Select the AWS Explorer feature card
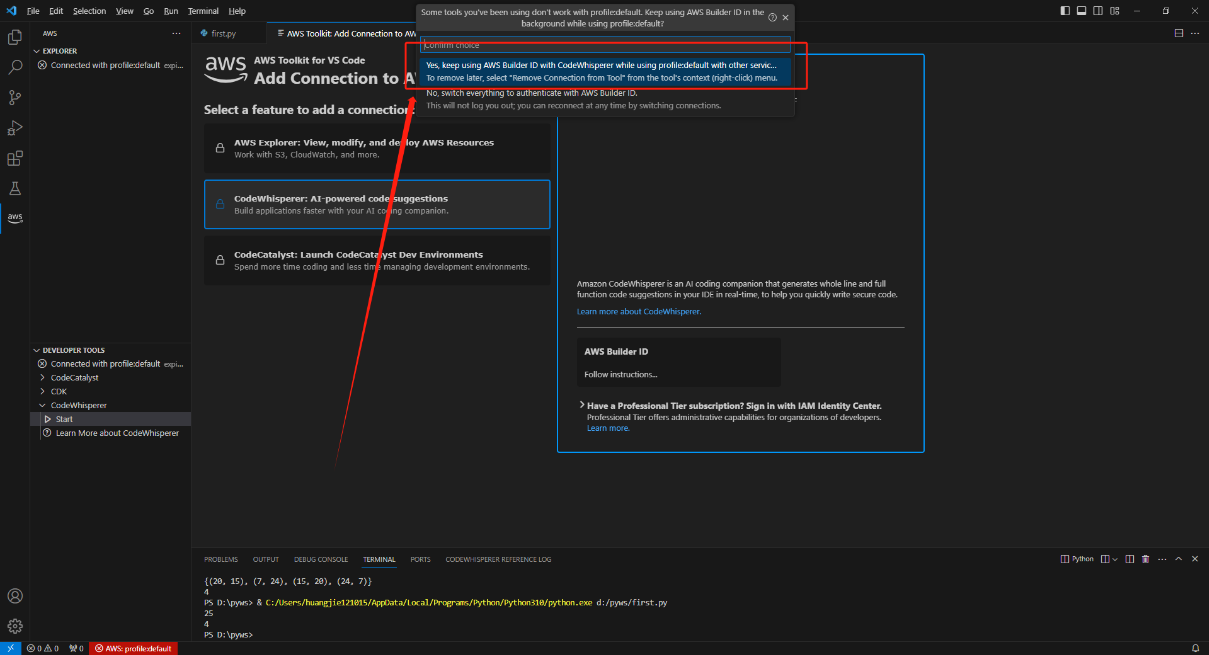The width and height of the screenshot is (1209, 655). [377, 148]
